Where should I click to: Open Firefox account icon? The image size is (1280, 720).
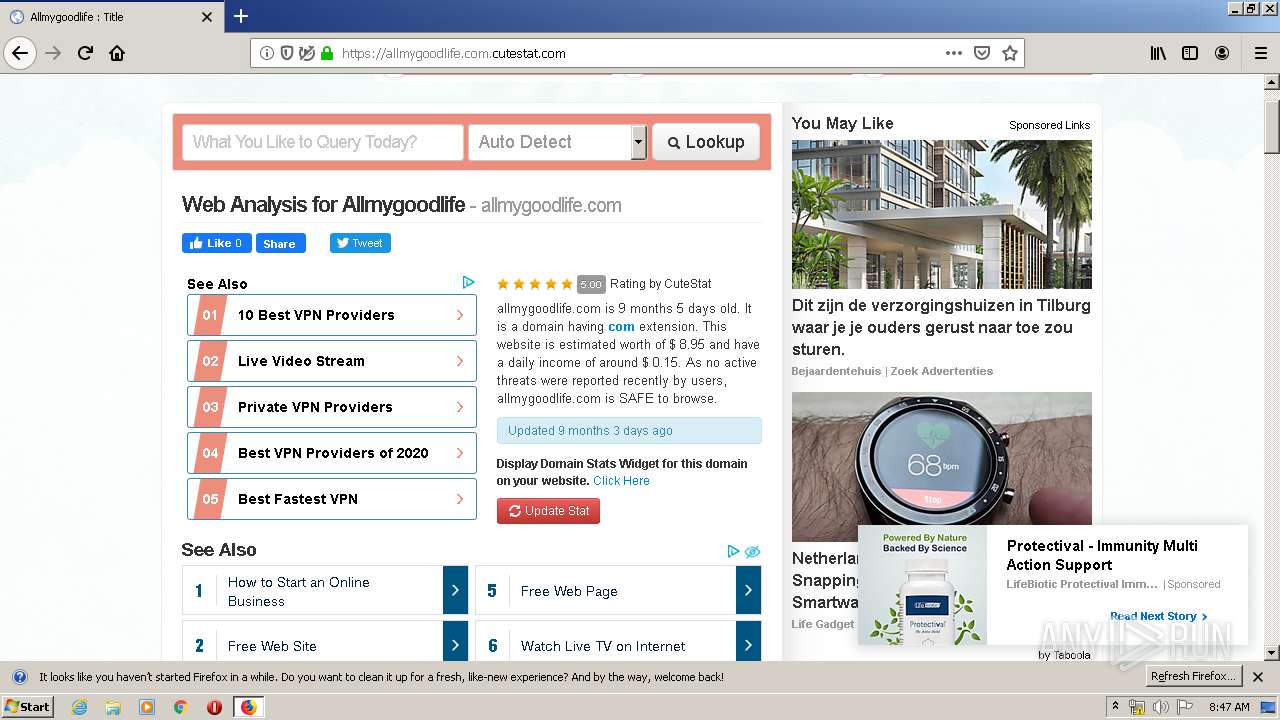click(1222, 53)
